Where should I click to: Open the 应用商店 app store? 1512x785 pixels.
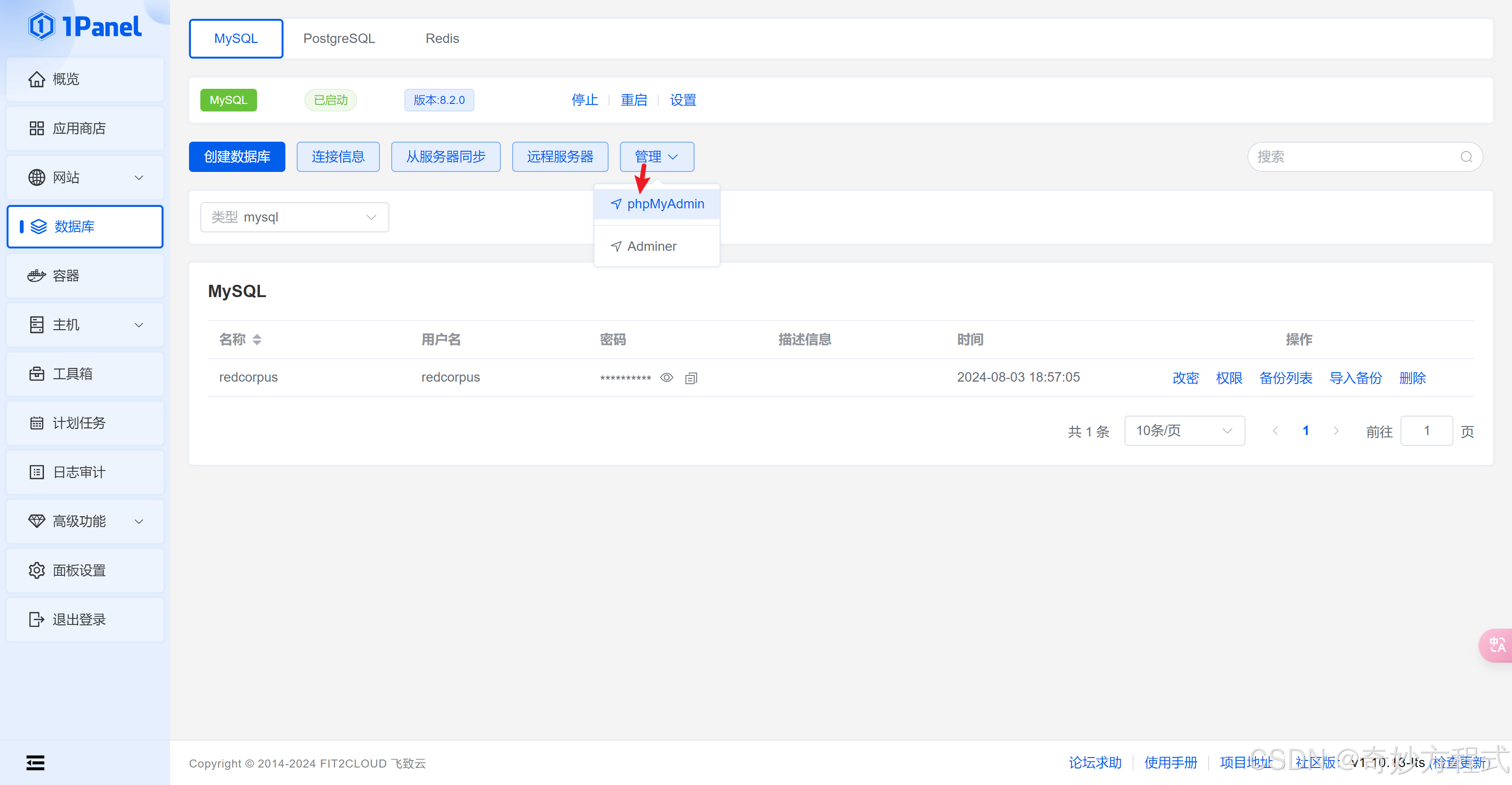coord(85,128)
